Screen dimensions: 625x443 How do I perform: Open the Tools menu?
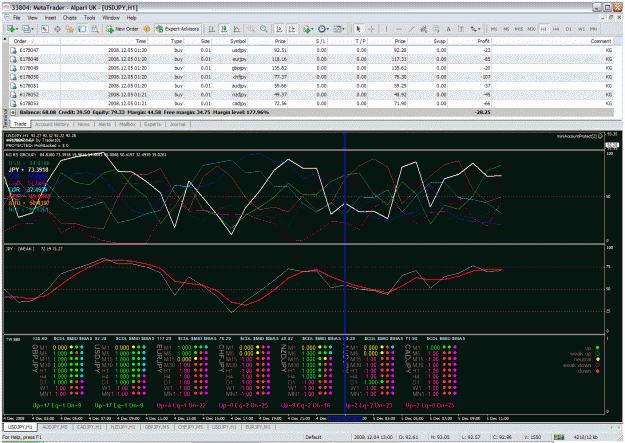coord(89,18)
